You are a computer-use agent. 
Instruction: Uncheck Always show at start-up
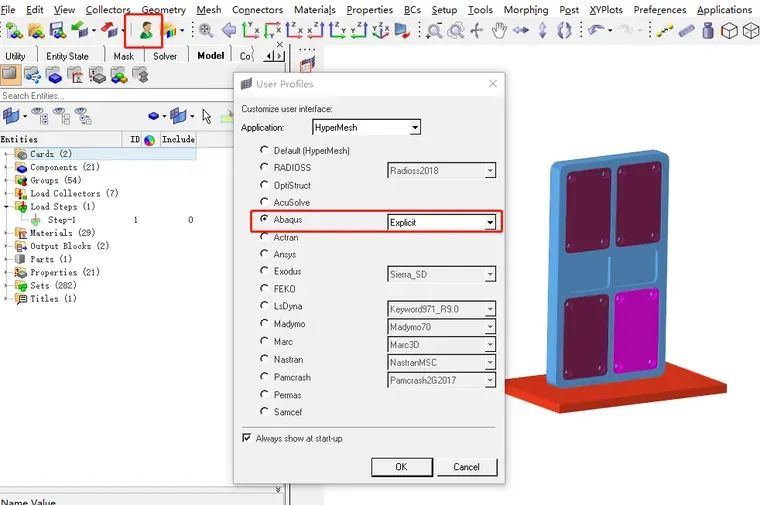pyautogui.click(x=247, y=438)
